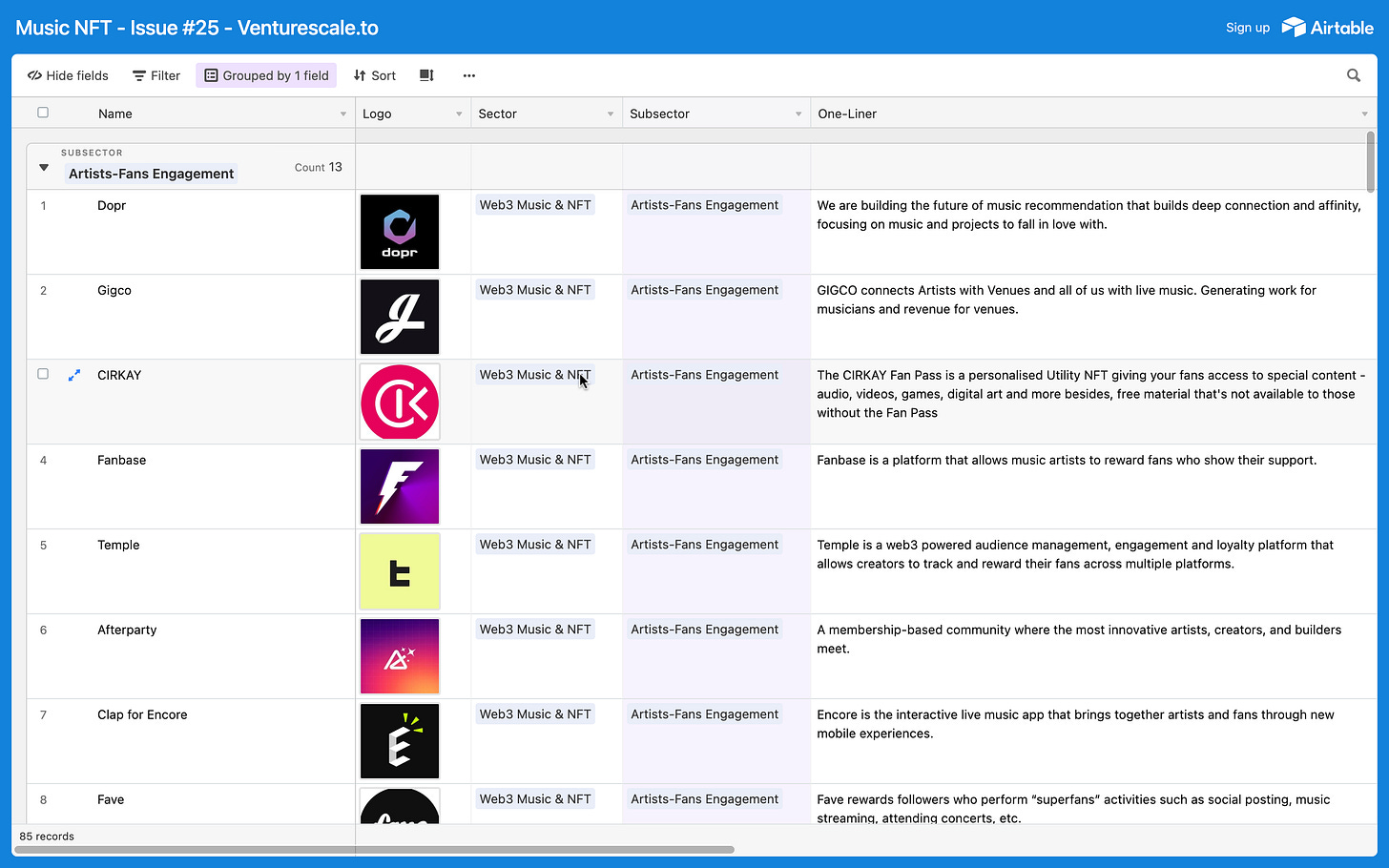Open the Afterparty logo thumbnail
Image resolution: width=1389 pixels, height=868 pixels.
click(x=400, y=656)
